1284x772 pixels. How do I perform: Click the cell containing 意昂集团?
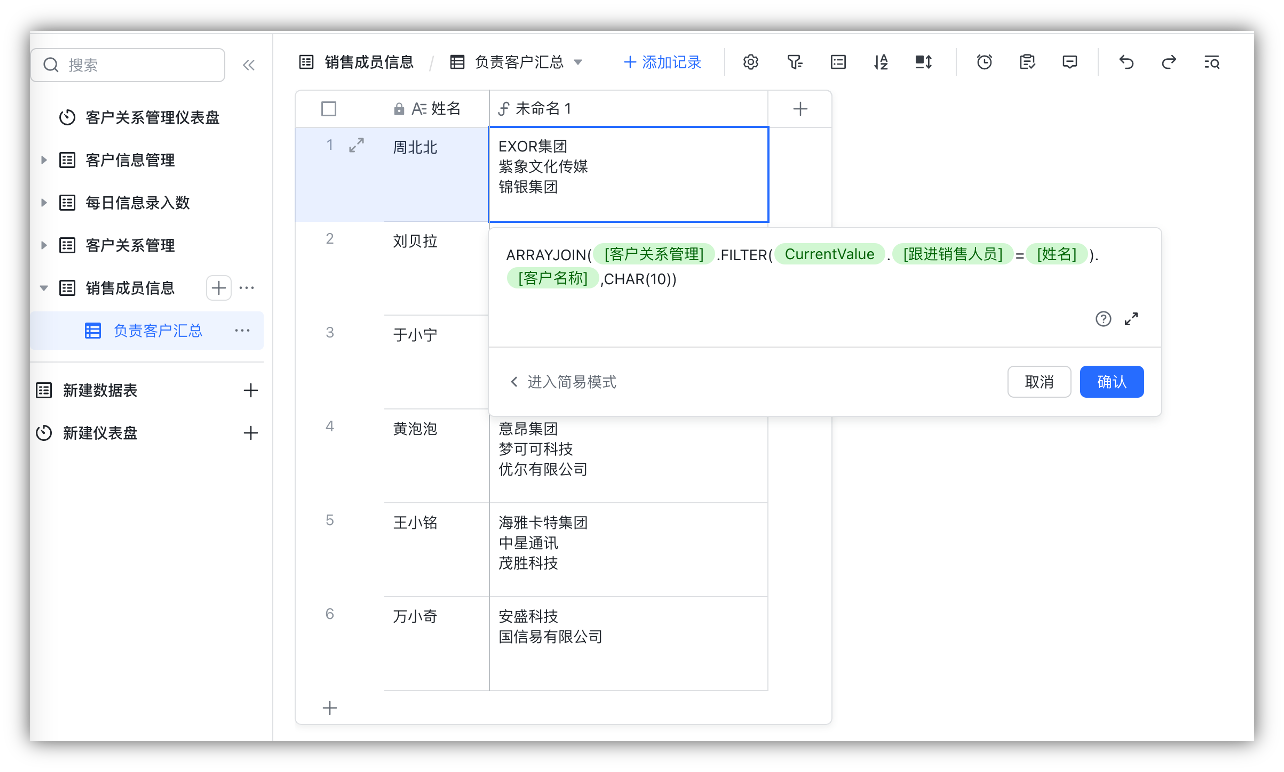[628, 460]
